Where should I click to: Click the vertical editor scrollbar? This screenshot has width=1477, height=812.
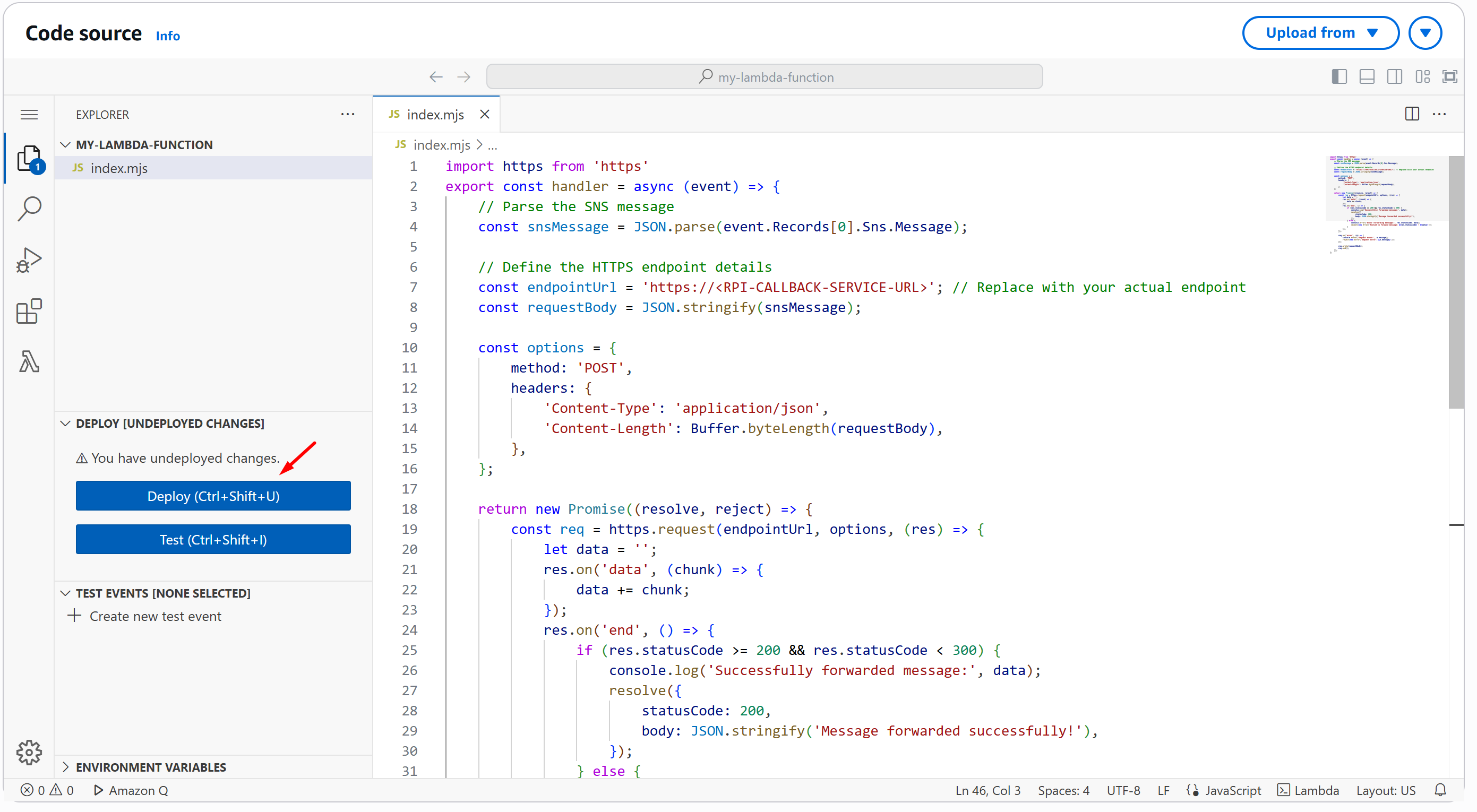coord(1455,282)
